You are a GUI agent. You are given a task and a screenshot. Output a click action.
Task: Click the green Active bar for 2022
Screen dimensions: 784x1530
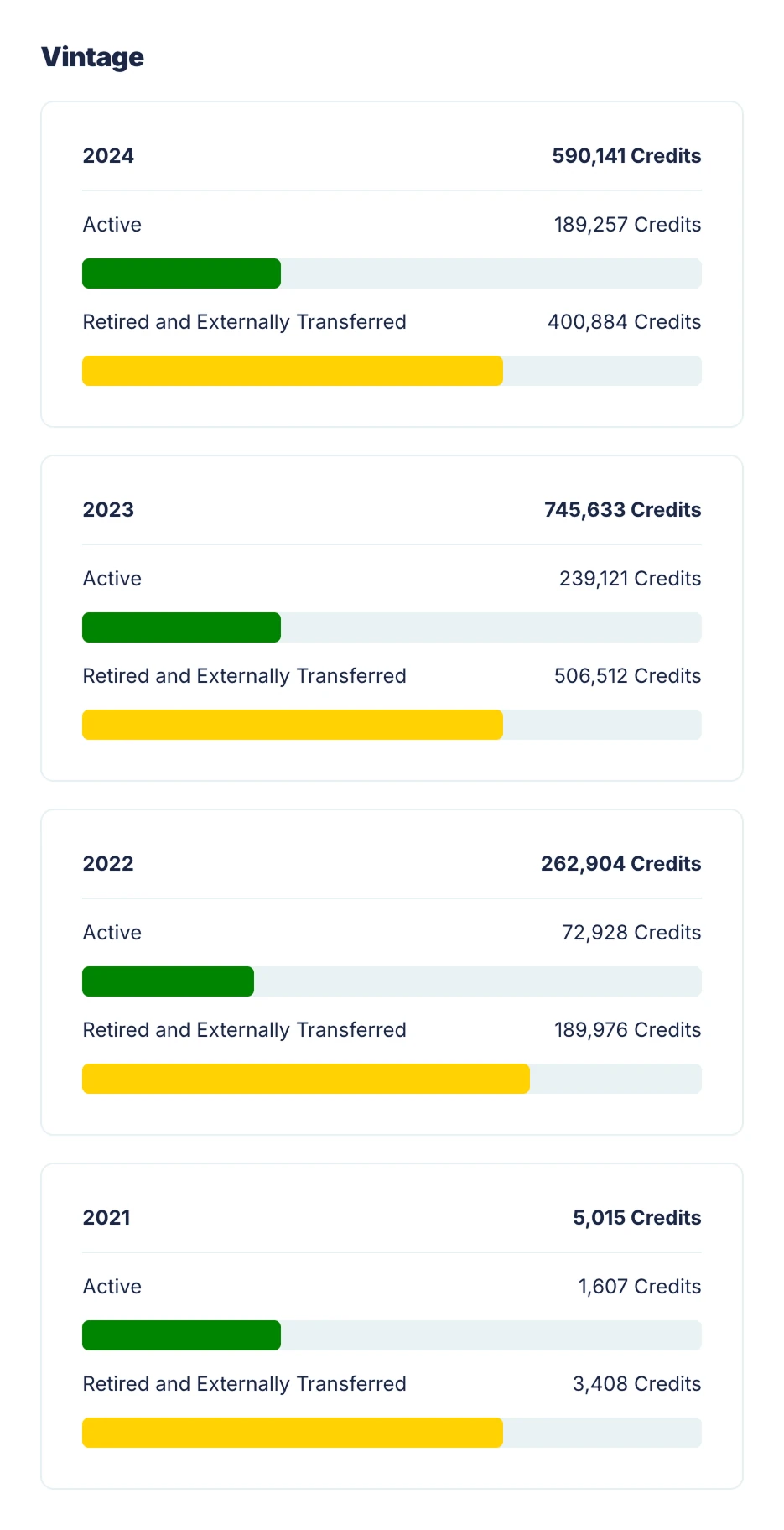[168, 981]
